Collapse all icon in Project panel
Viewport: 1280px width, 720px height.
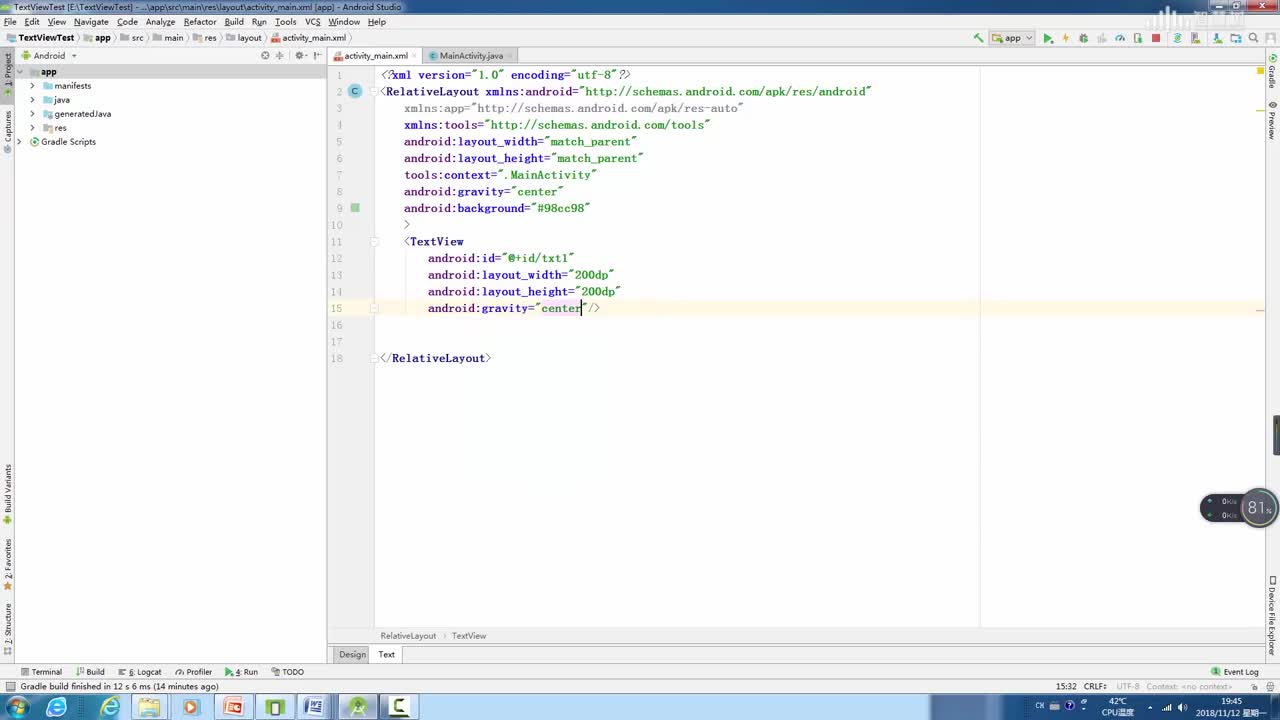pyautogui.click(x=282, y=56)
